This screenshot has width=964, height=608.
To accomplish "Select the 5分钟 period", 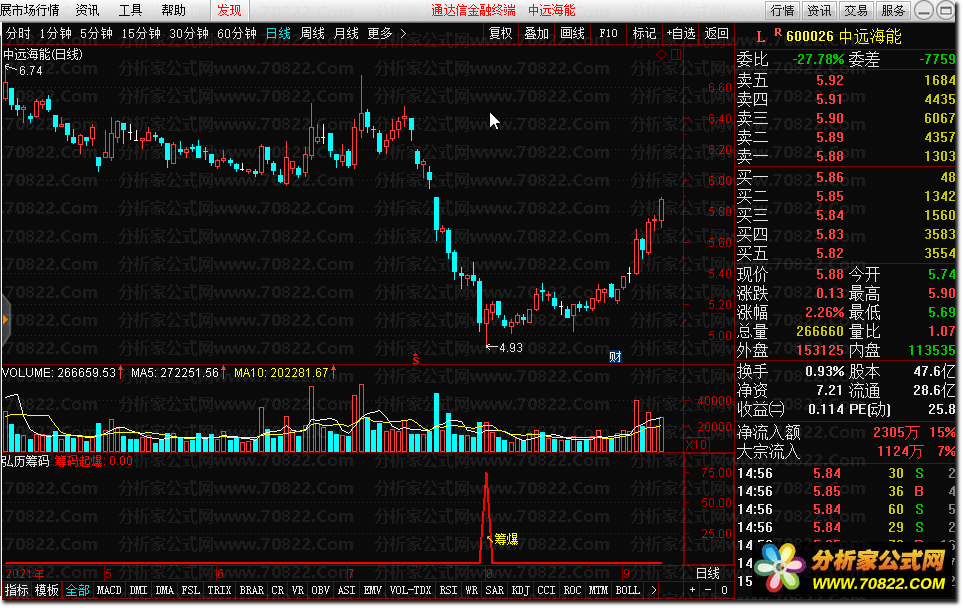I will pos(97,34).
